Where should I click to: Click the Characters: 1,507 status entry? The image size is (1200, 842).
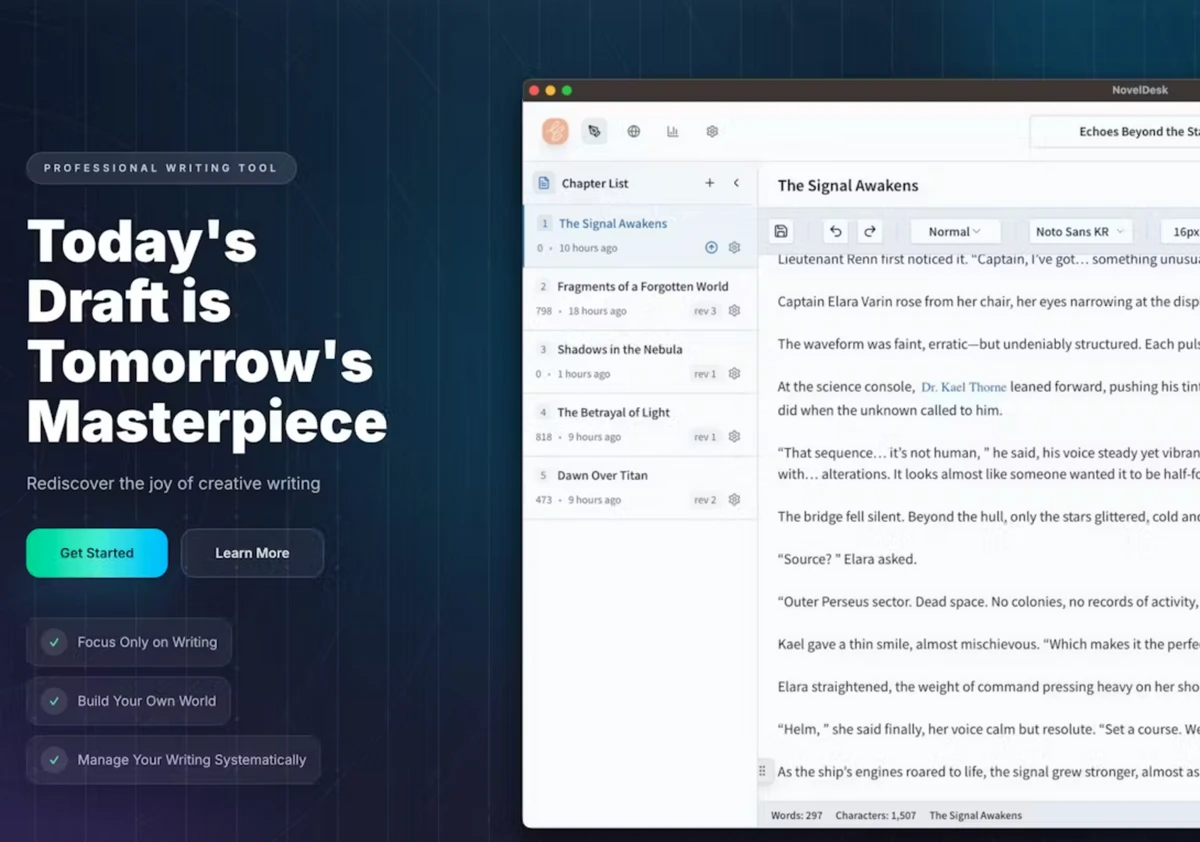pos(876,816)
